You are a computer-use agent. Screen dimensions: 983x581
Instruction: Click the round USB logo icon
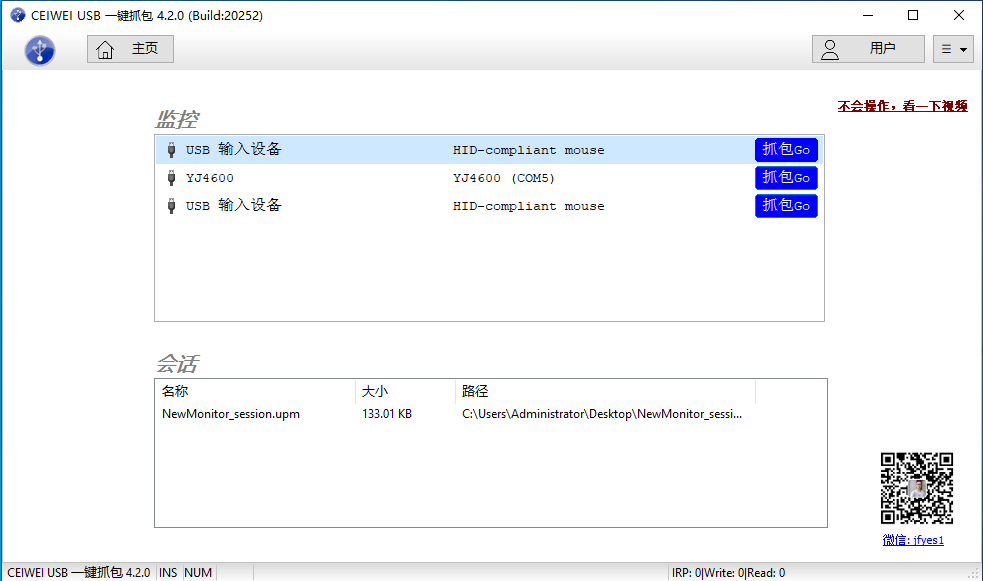click(x=40, y=50)
